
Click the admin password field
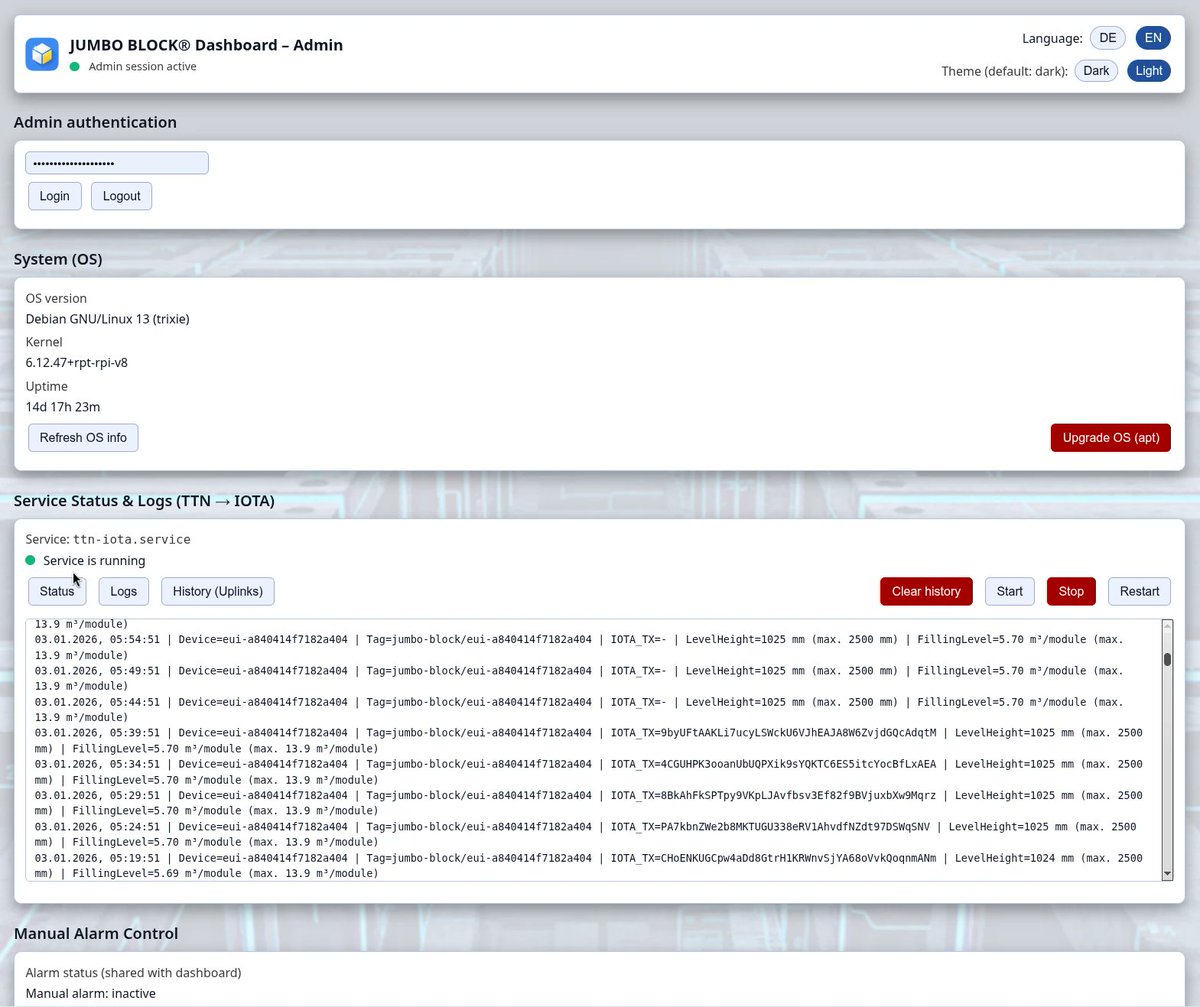coord(117,163)
